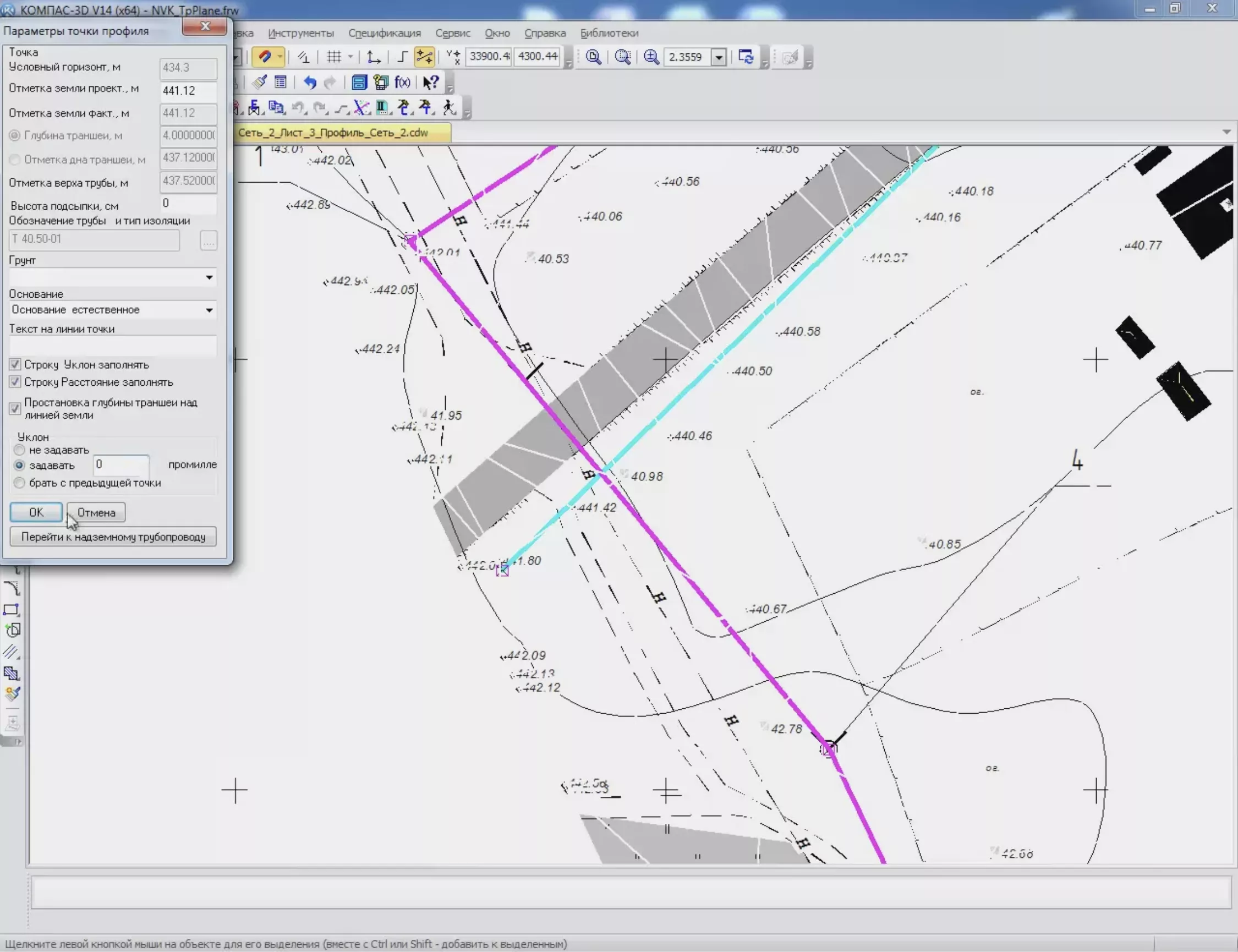The image size is (1238, 952).
Task: Click 'Перейти к надземному трубопроводу' button
Action: (x=113, y=537)
